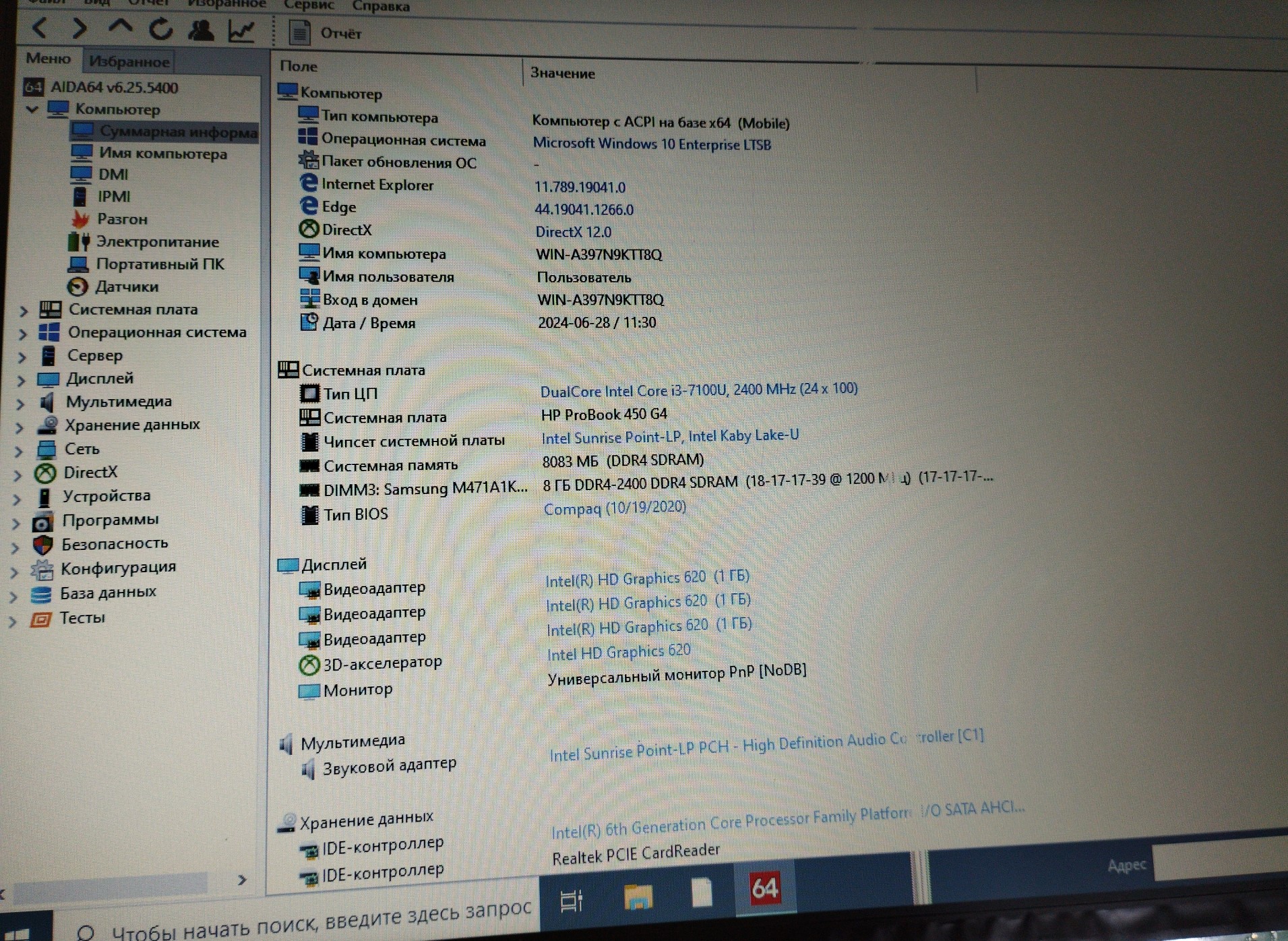Screen dimensions: 1288x941
Task: Click the Программы tree icon
Action: [x=42, y=522]
